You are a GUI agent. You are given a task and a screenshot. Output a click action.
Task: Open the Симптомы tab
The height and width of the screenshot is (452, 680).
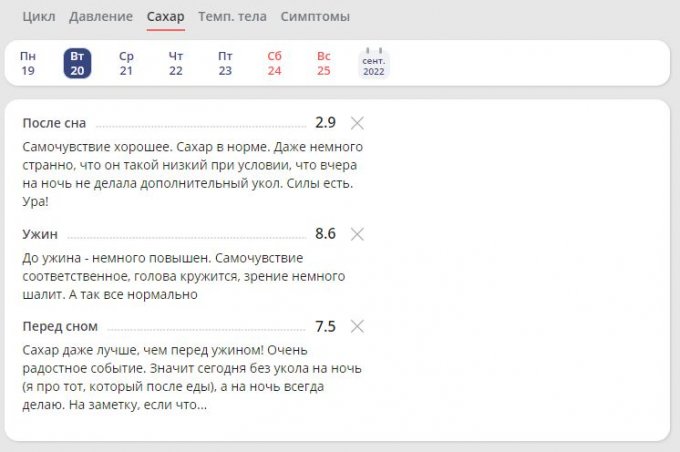[x=315, y=17]
